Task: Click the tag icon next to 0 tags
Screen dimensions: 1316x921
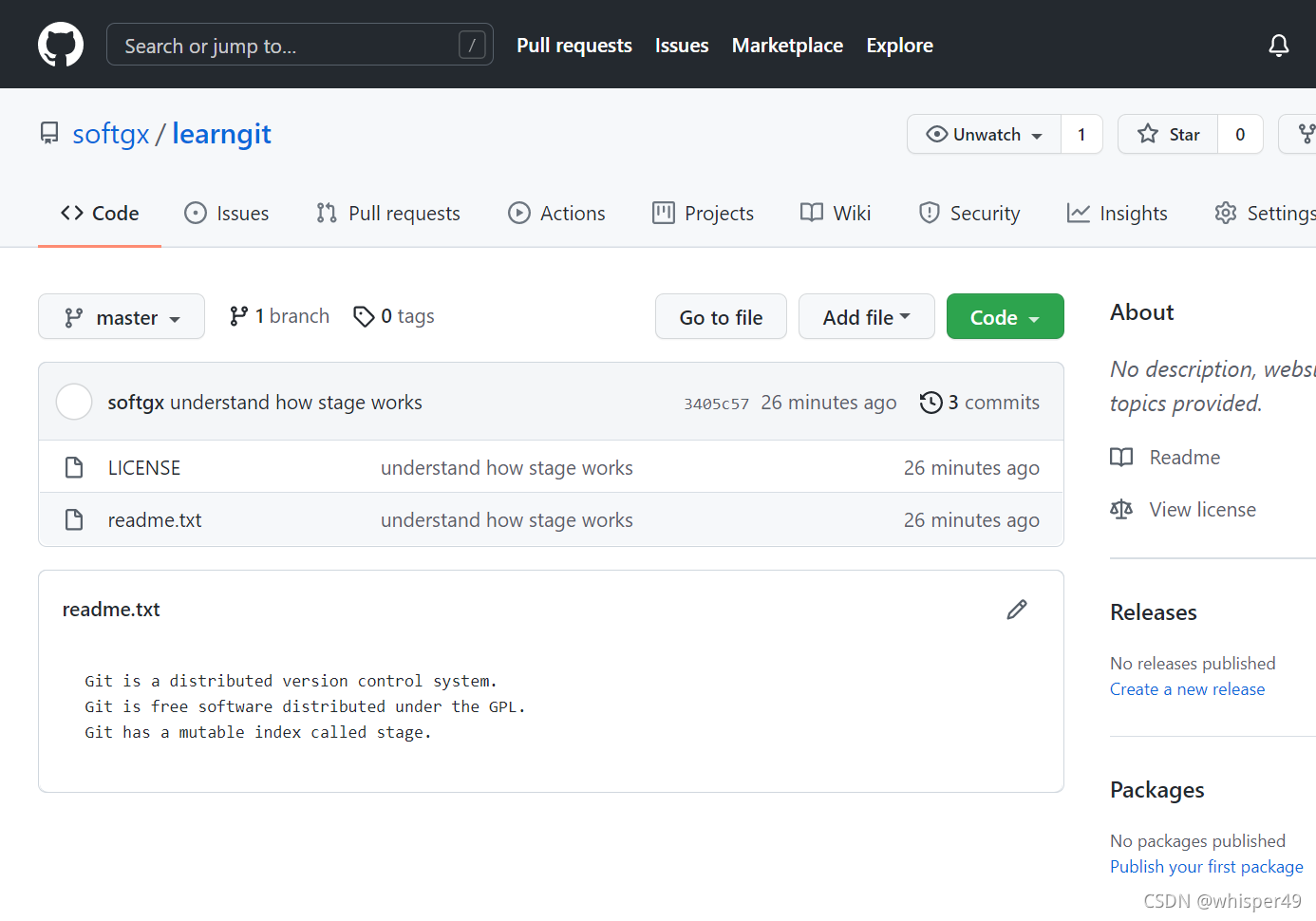Action: click(x=364, y=316)
